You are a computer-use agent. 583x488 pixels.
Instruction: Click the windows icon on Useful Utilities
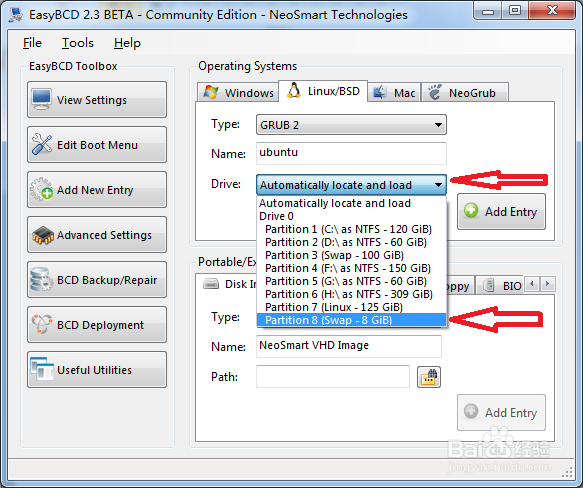coord(42,369)
